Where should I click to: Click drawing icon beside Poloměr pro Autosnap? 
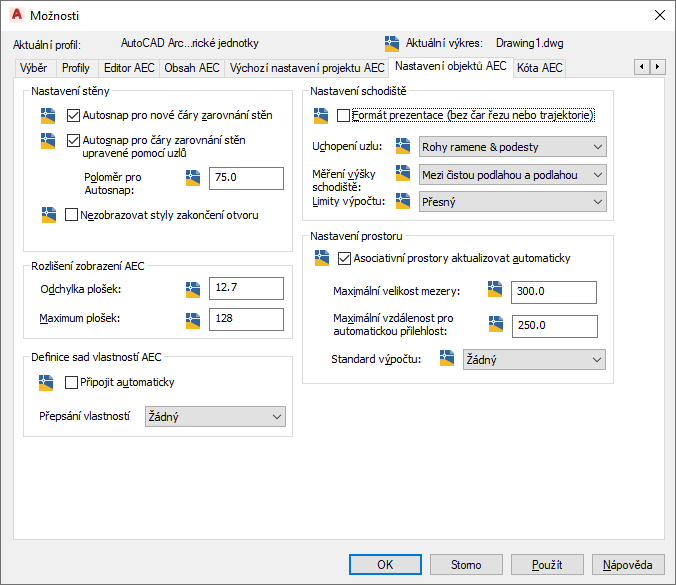[x=193, y=178]
